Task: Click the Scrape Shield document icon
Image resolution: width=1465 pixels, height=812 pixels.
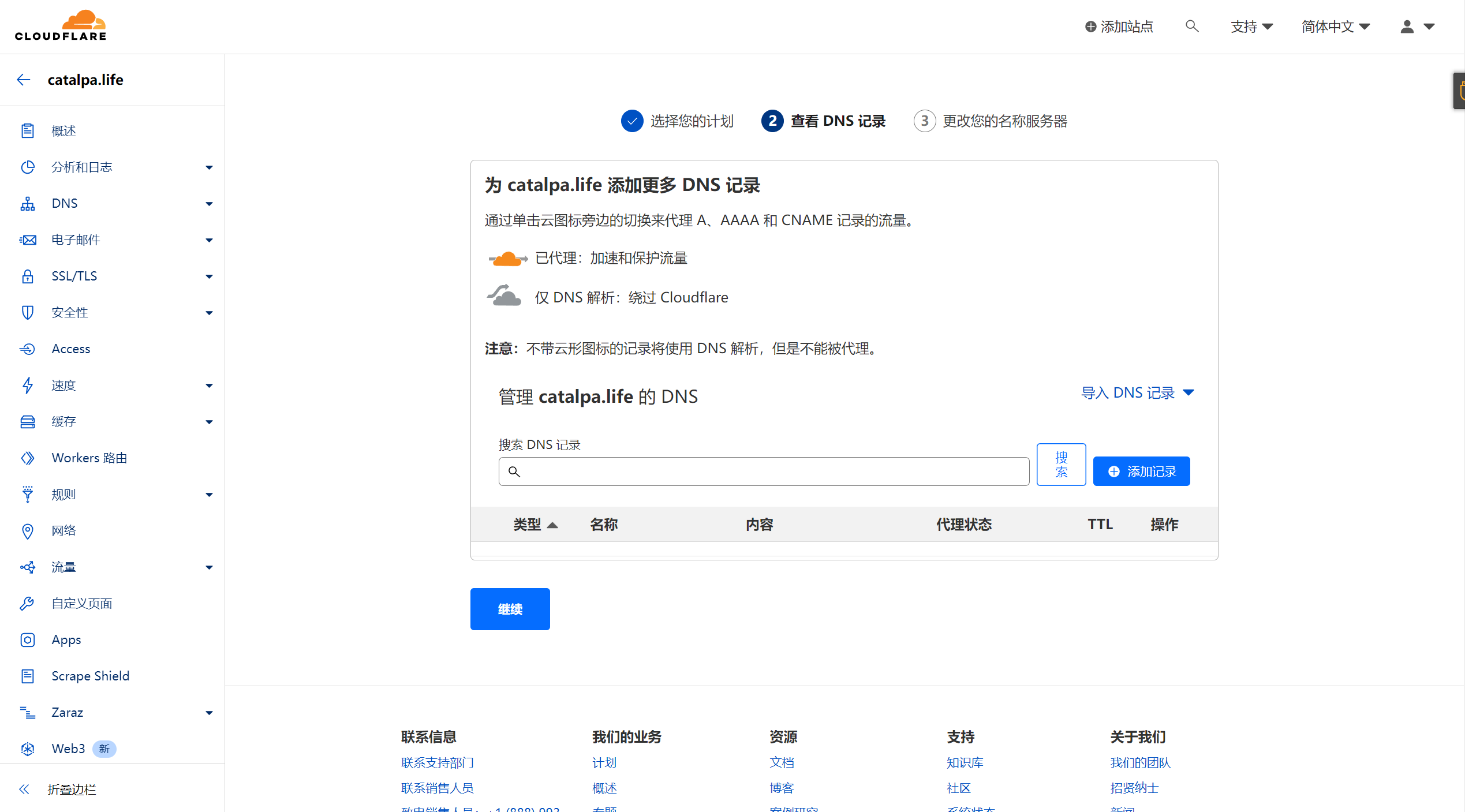Action: point(27,676)
